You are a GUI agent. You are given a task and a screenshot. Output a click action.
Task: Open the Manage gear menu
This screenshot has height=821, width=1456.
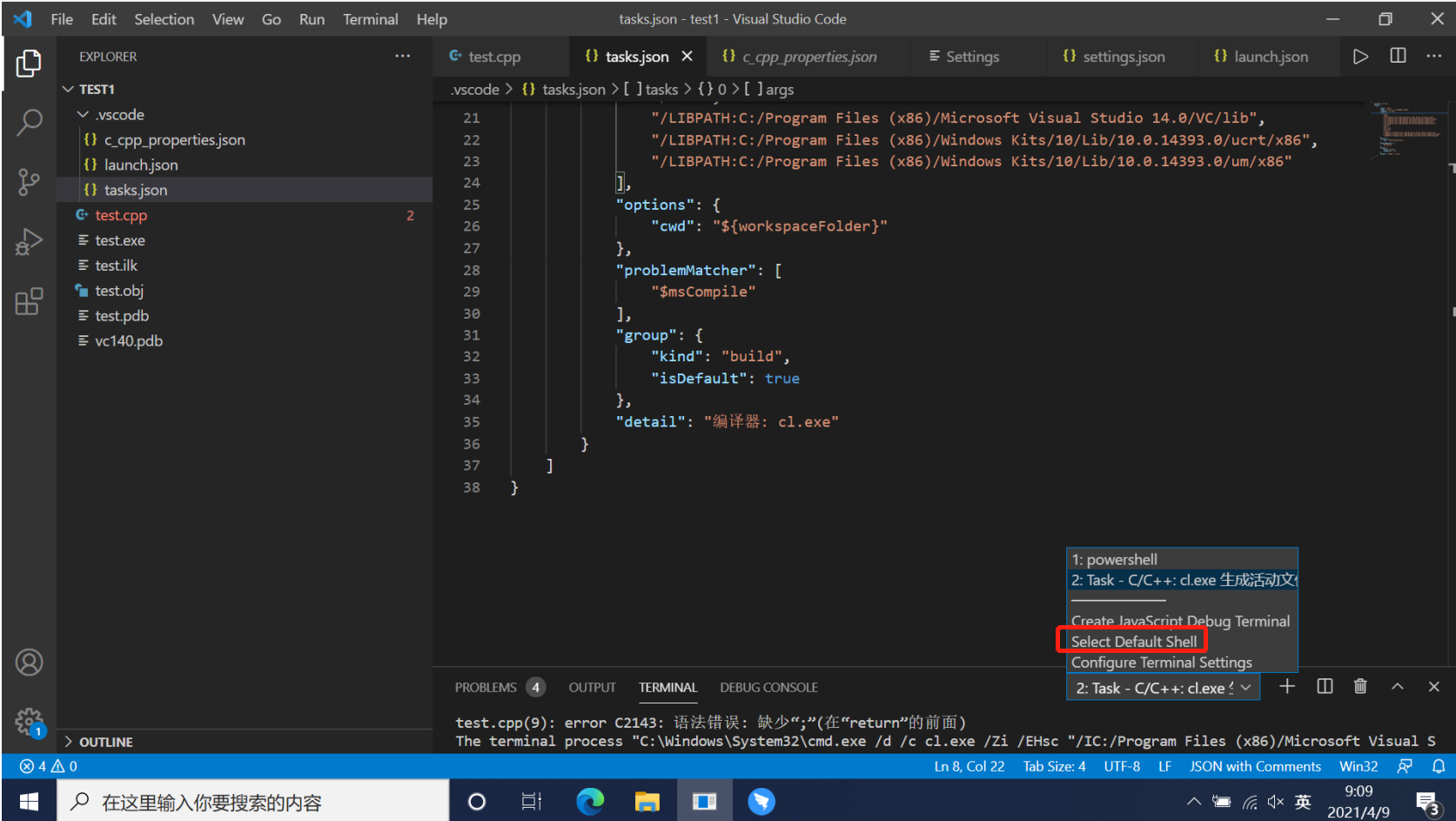(29, 721)
